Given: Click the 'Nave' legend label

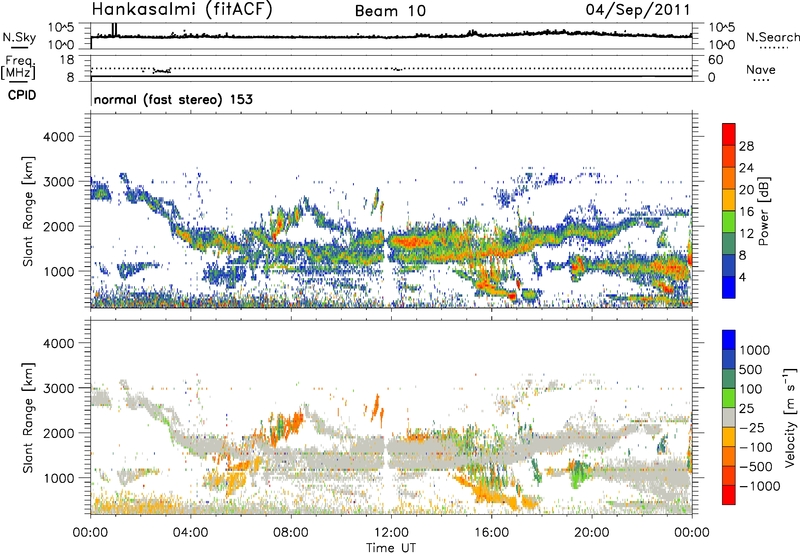Looking at the screenshot, I should (761, 69).
